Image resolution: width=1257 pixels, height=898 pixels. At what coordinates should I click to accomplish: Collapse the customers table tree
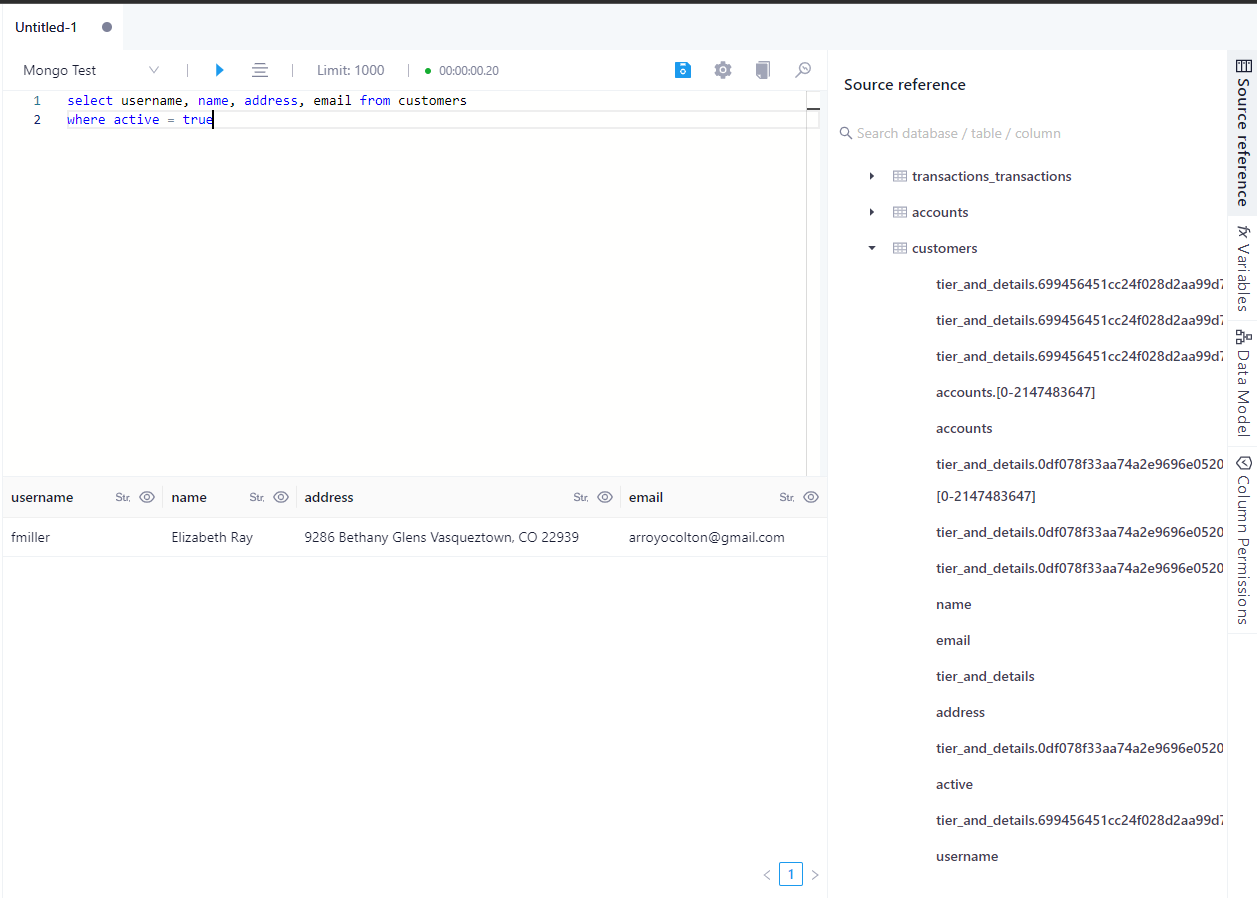click(x=871, y=248)
